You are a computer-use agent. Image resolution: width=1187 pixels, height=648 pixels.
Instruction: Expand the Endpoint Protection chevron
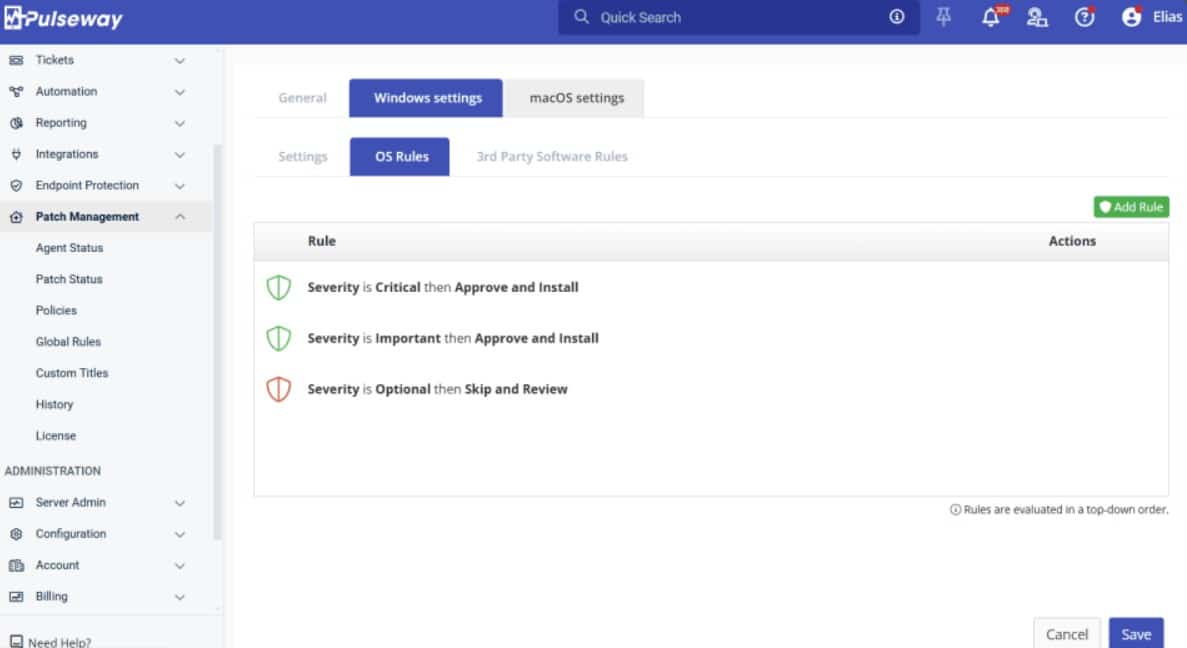pos(179,185)
